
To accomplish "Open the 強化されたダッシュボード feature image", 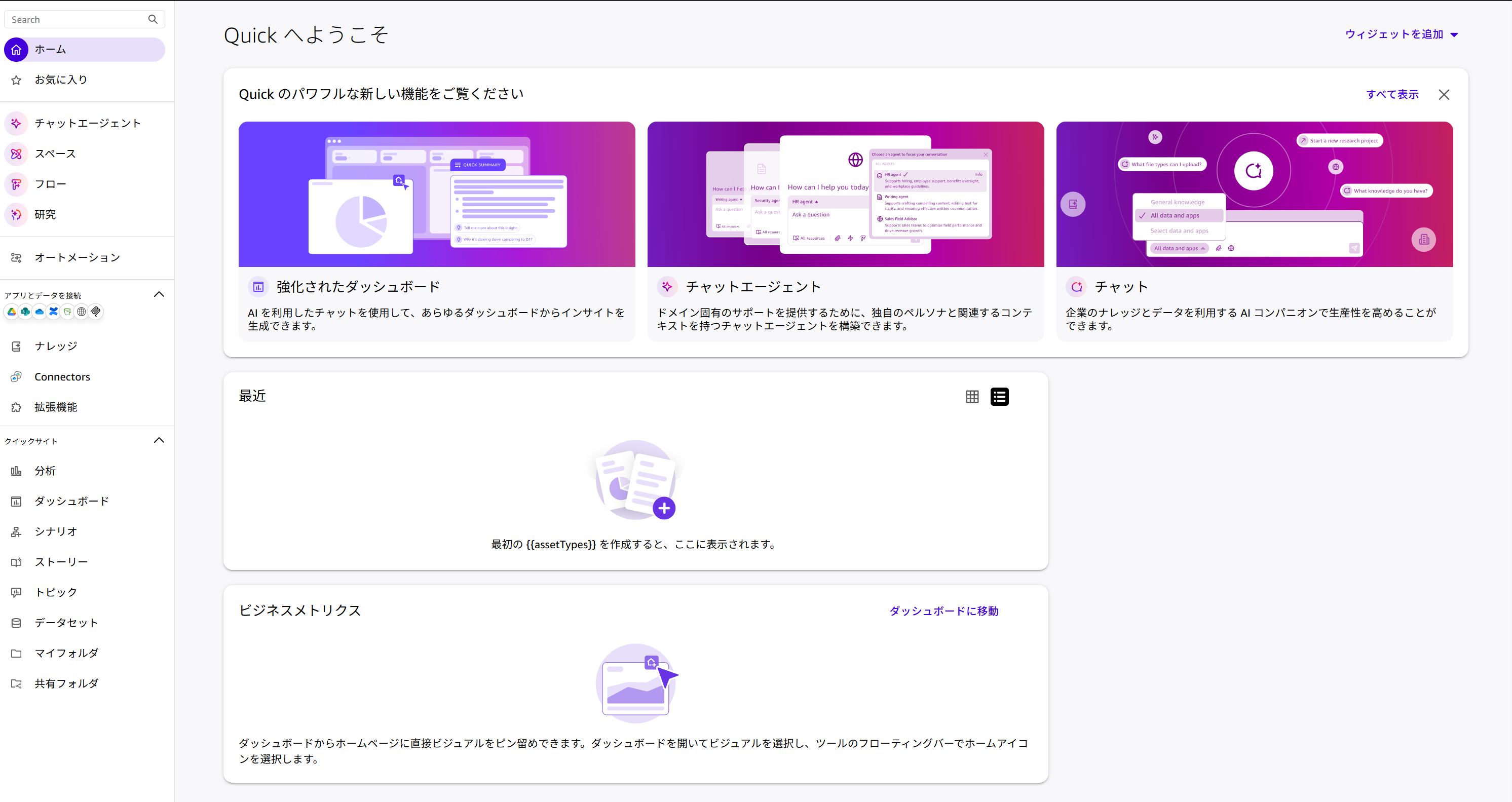I will point(437,194).
